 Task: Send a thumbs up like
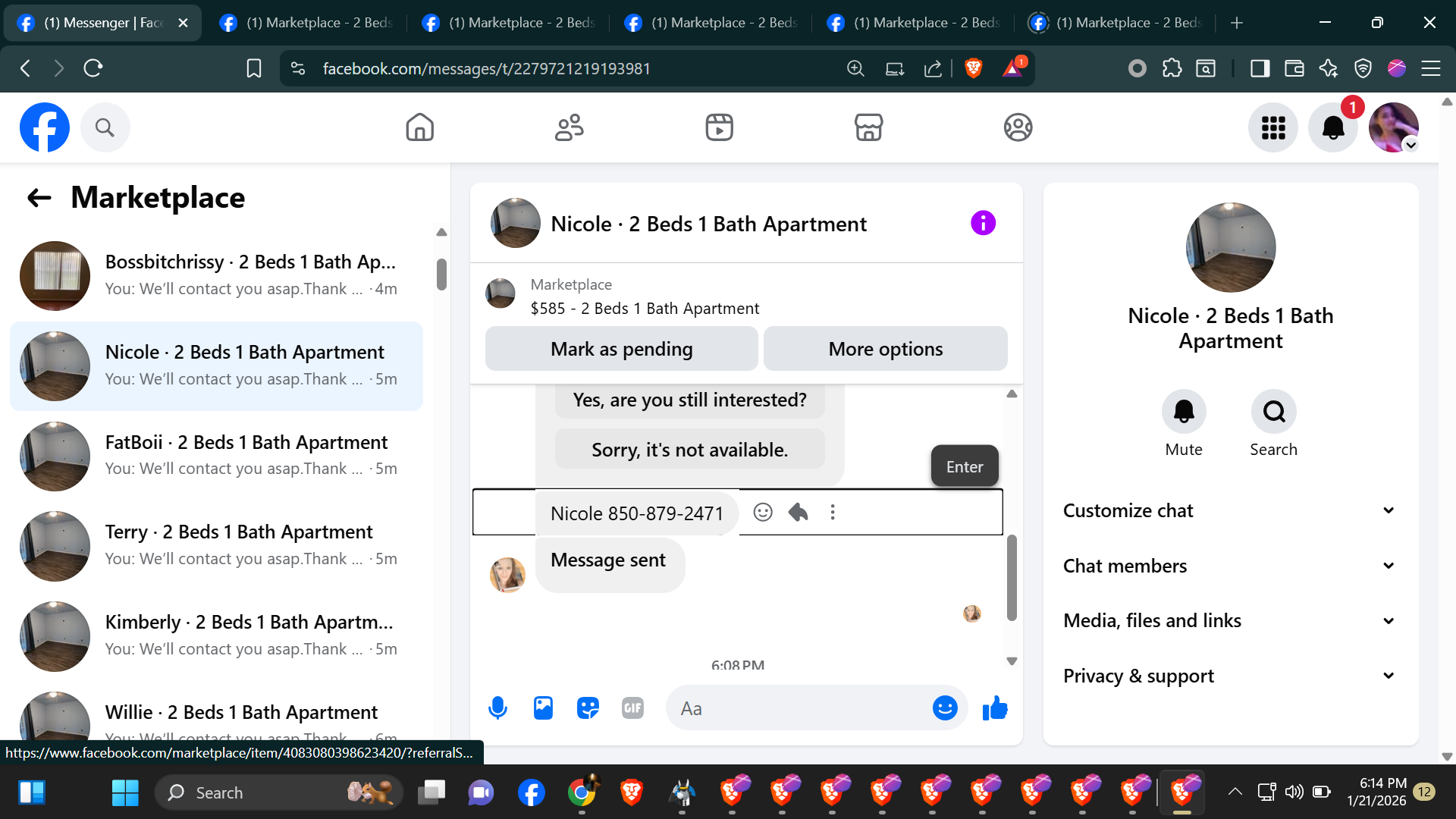(995, 708)
